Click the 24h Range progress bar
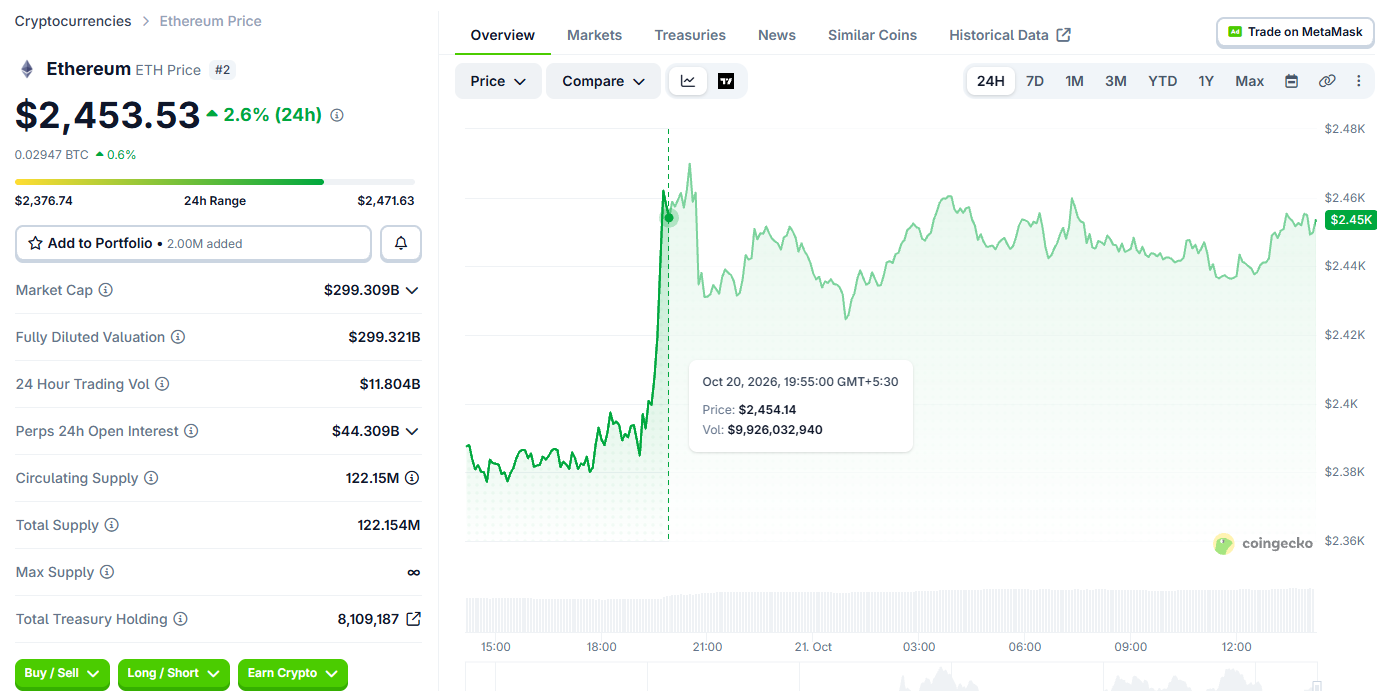This screenshot has height=691, width=1377. [x=215, y=182]
